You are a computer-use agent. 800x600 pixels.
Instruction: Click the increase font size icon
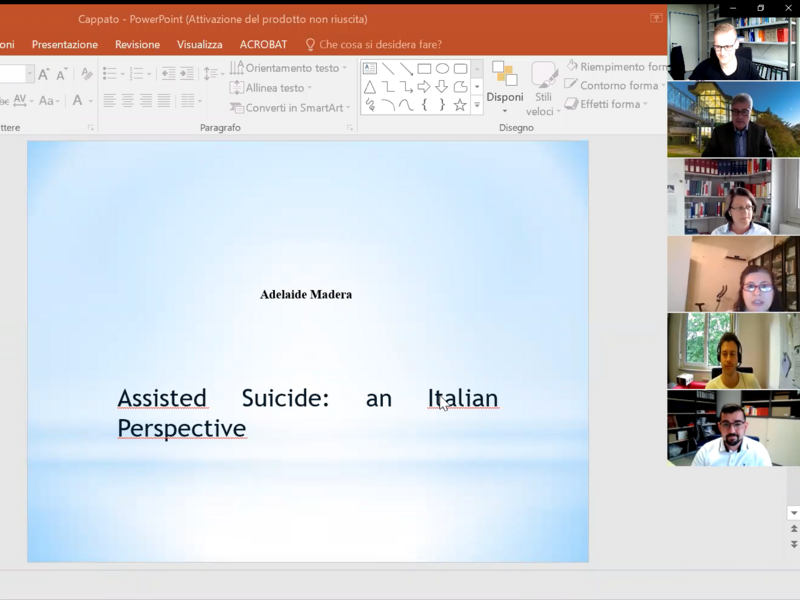44,74
